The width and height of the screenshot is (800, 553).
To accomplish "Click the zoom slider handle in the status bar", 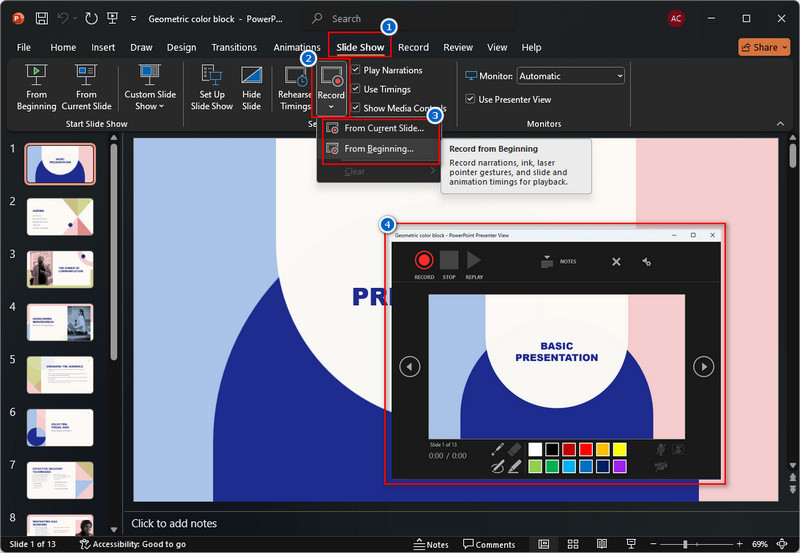I will tap(685, 544).
